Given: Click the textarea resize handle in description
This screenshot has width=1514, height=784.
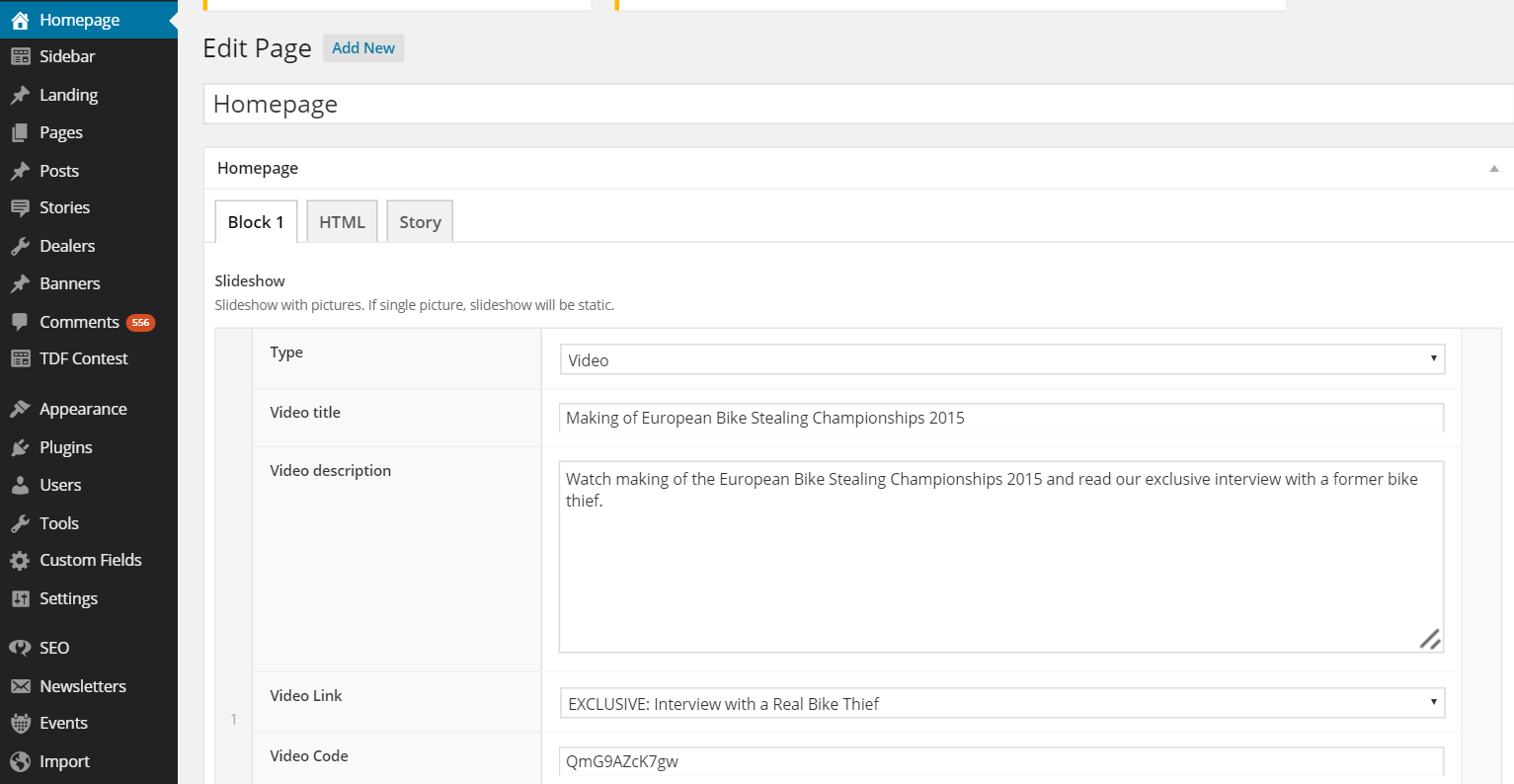Looking at the screenshot, I should (1430, 639).
